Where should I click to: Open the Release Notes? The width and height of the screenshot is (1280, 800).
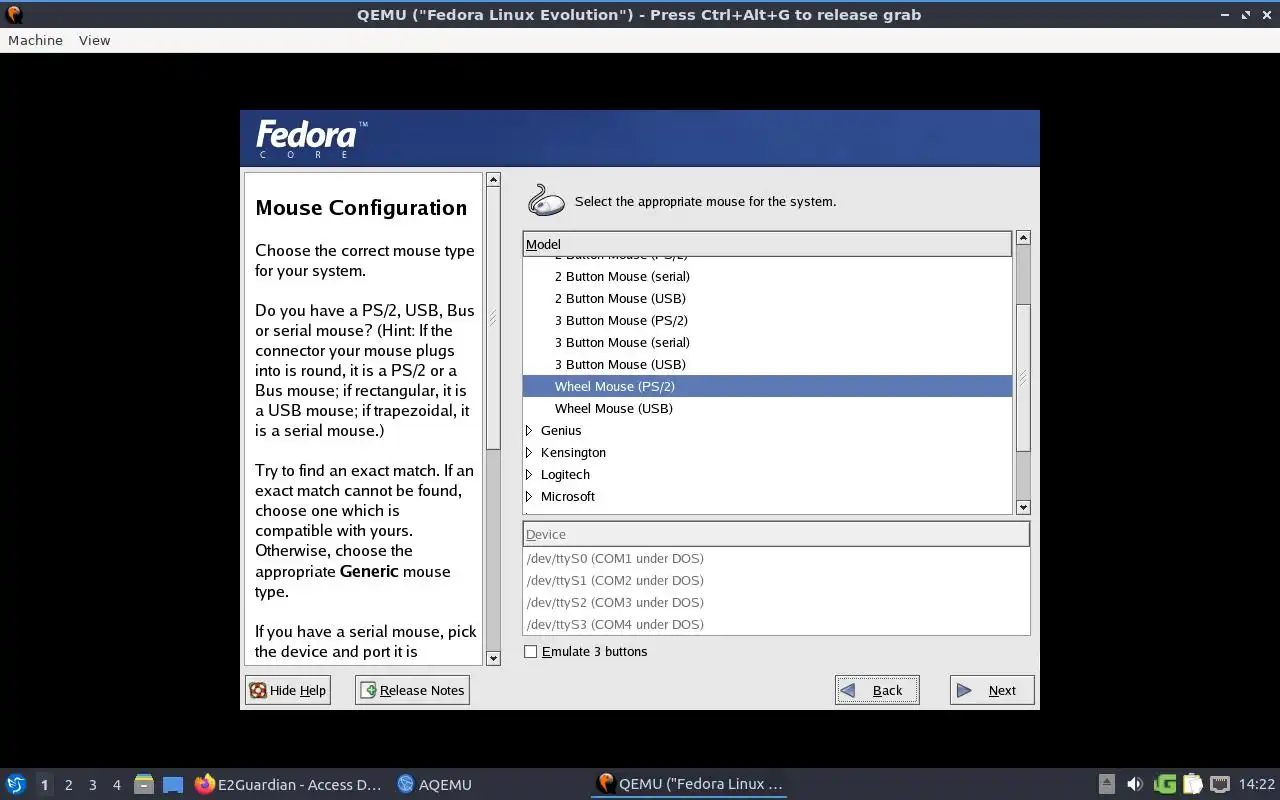[412, 690]
